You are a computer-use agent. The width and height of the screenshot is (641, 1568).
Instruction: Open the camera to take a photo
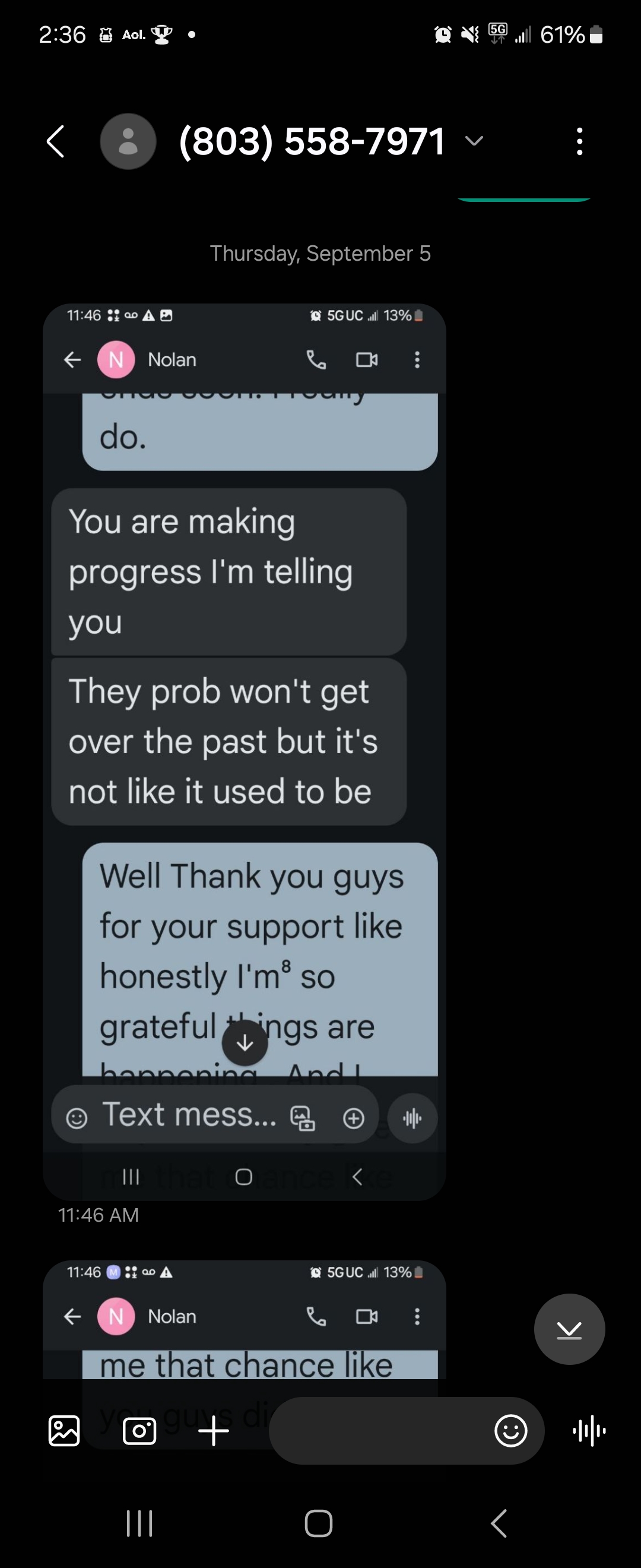(x=139, y=1430)
